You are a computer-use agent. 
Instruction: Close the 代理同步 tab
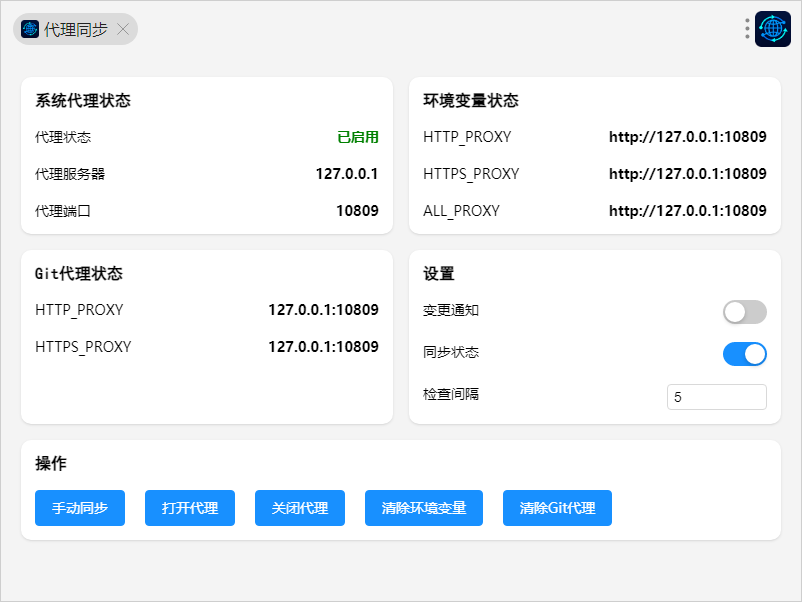point(122,29)
